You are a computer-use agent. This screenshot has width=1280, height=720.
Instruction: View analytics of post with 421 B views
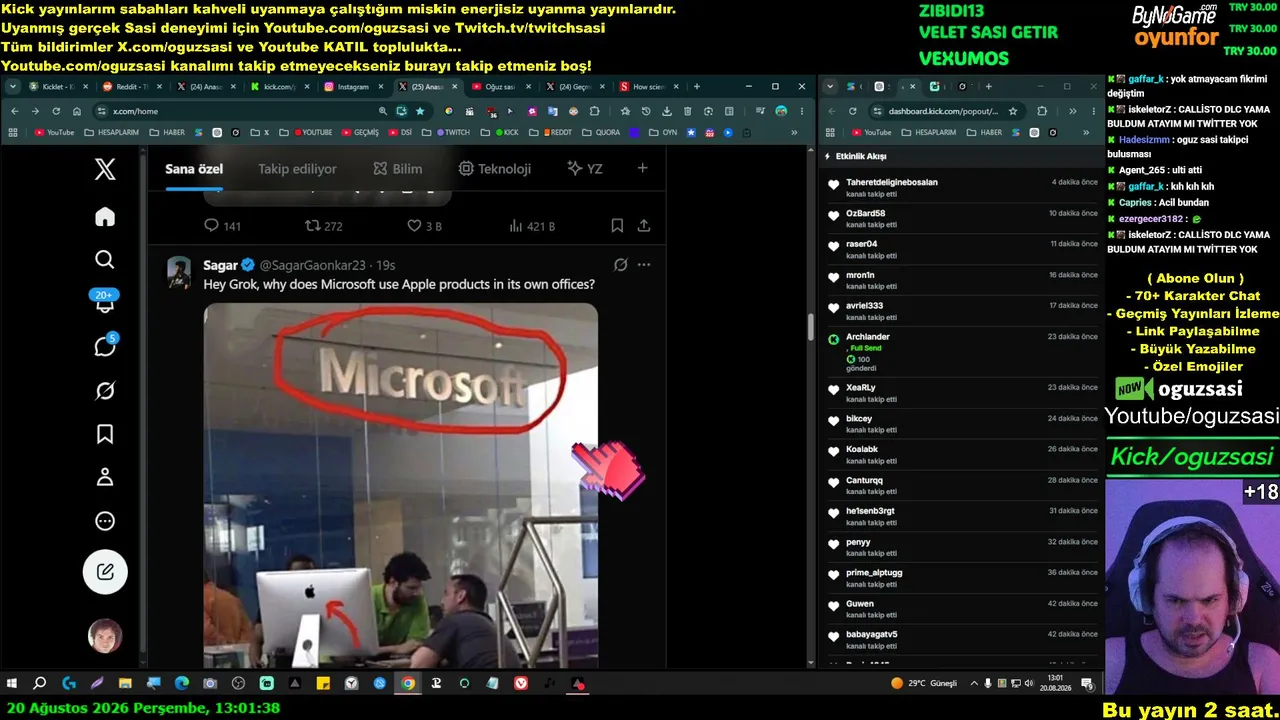[532, 226]
